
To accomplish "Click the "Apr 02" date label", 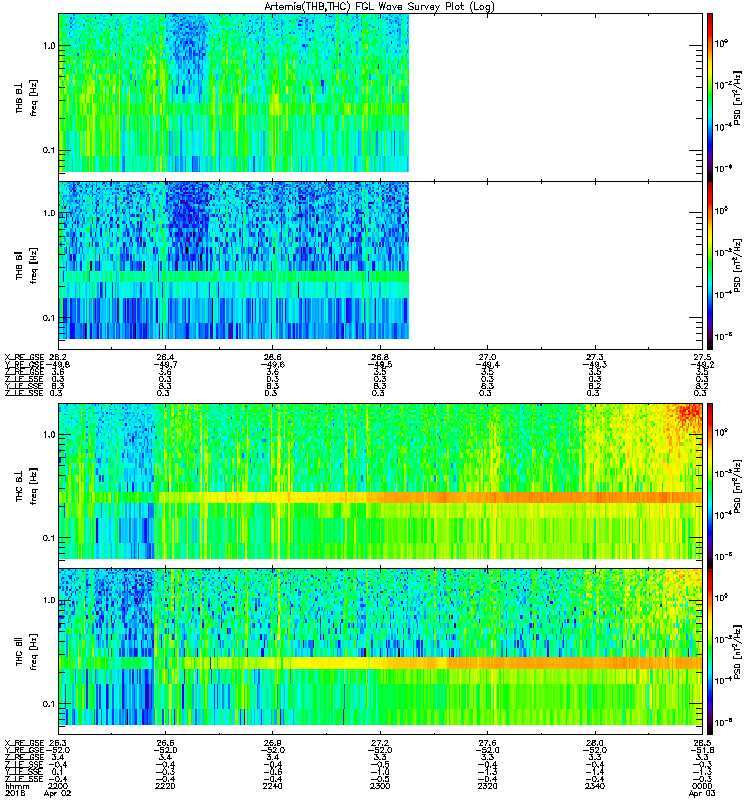I will coord(57,793).
